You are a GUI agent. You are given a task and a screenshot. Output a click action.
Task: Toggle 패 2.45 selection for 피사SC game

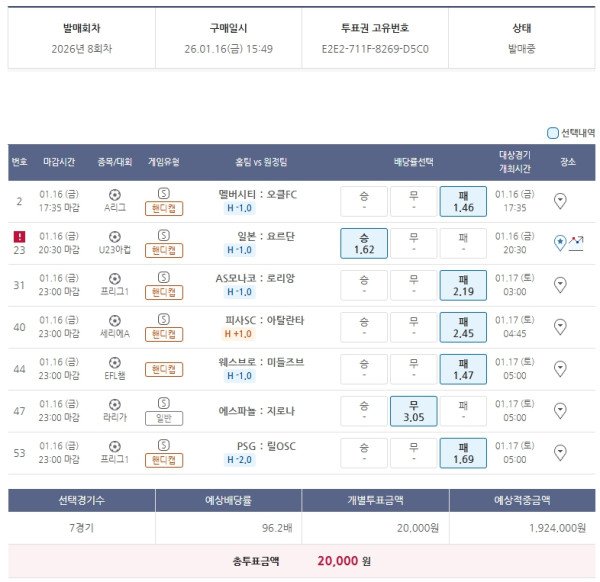tap(463, 327)
